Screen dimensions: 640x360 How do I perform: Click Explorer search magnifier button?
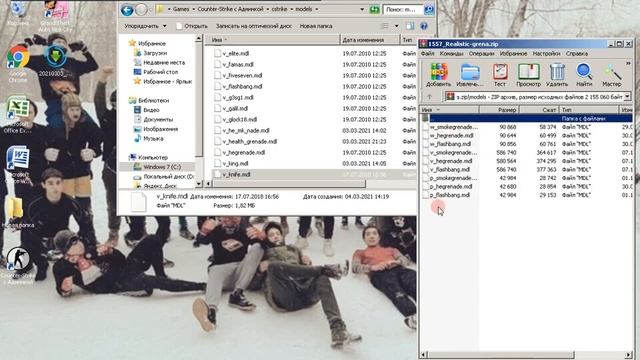point(429,9)
